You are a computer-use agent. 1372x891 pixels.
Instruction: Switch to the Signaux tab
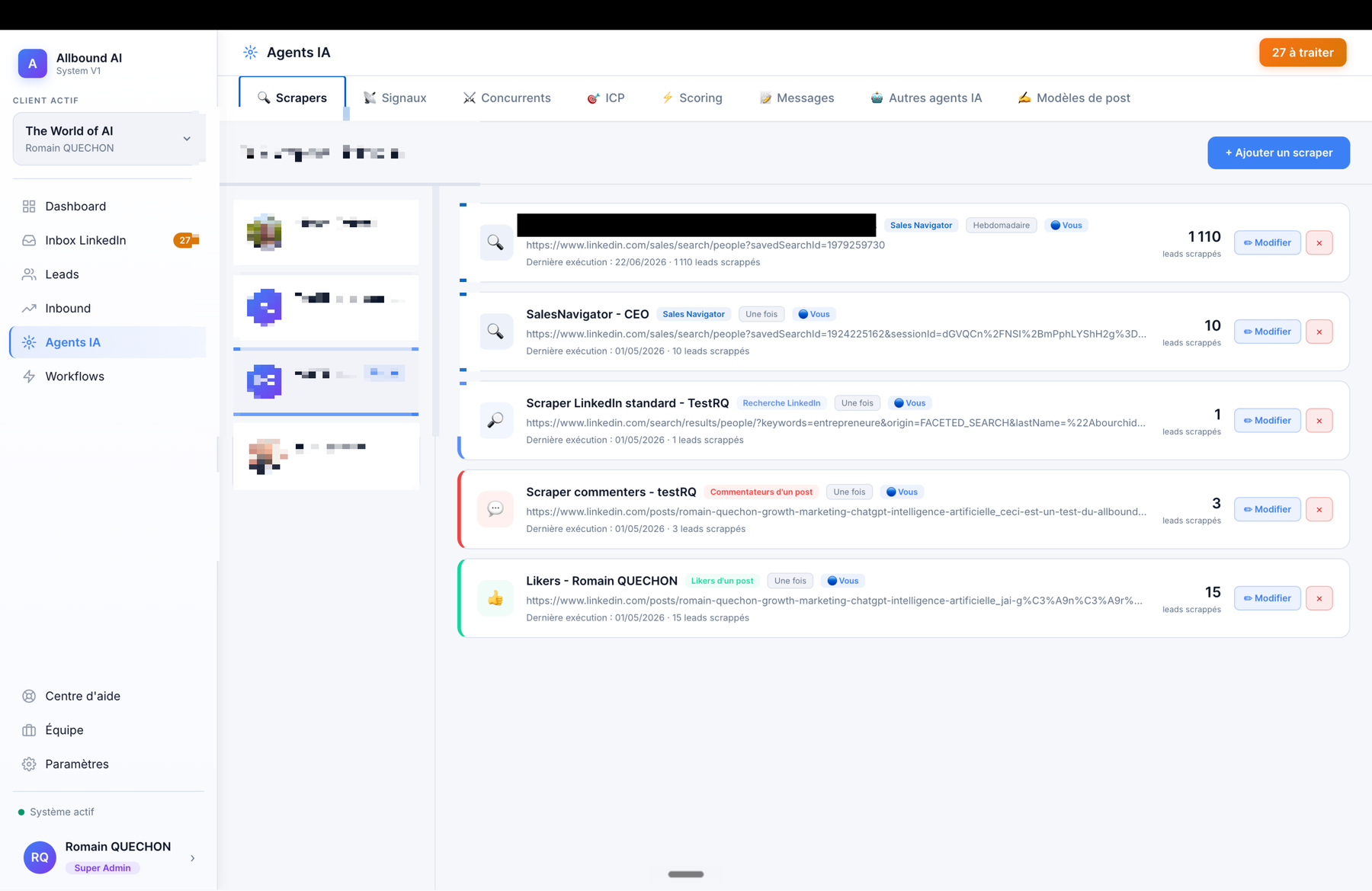(x=395, y=98)
